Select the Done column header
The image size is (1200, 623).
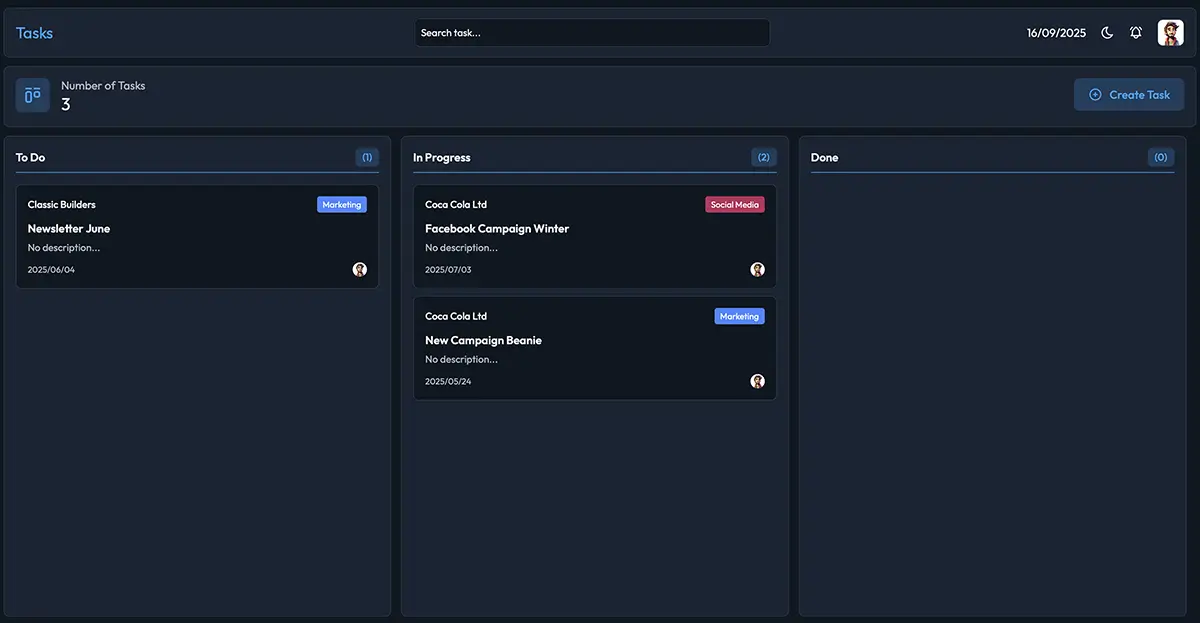pyautogui.click(x=825, y=158)
